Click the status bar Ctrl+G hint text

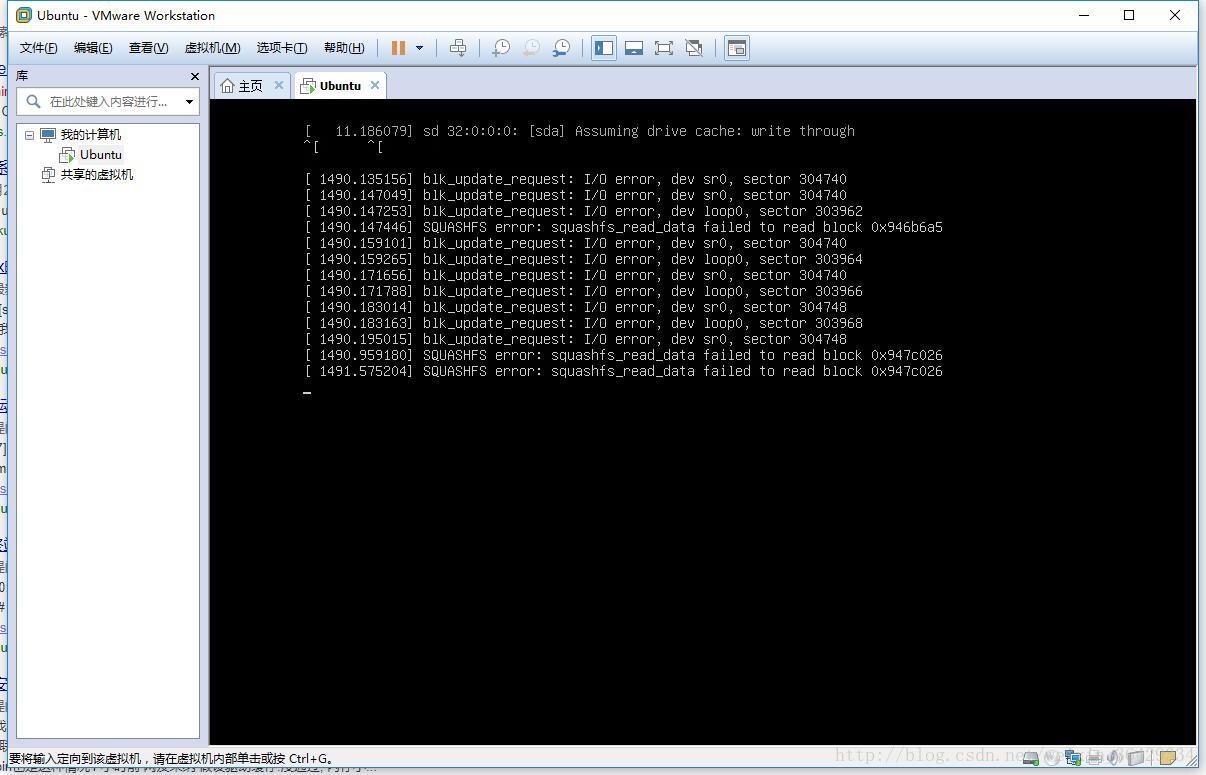(x=171, y=759)
